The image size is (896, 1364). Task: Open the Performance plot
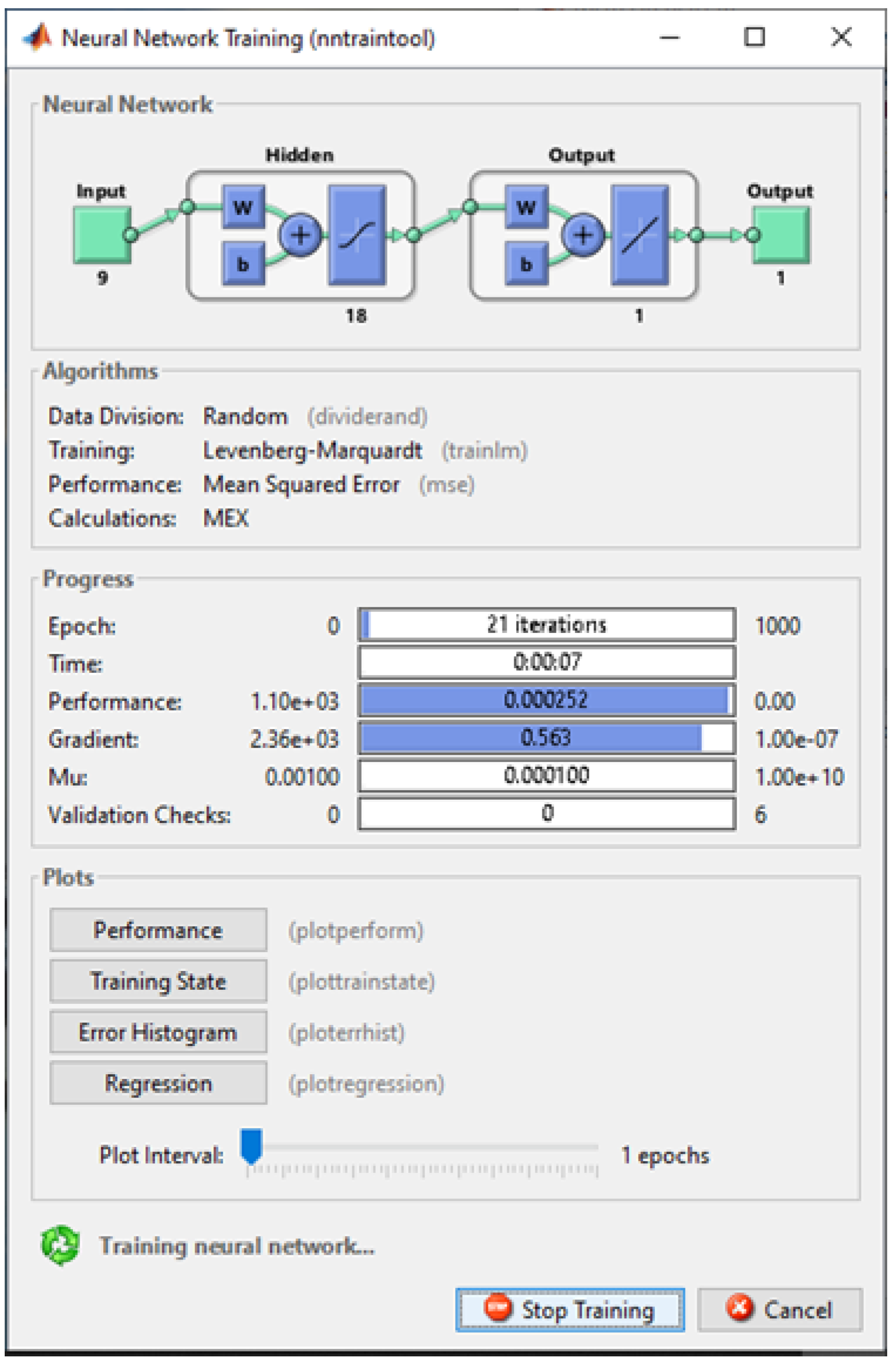158,930
